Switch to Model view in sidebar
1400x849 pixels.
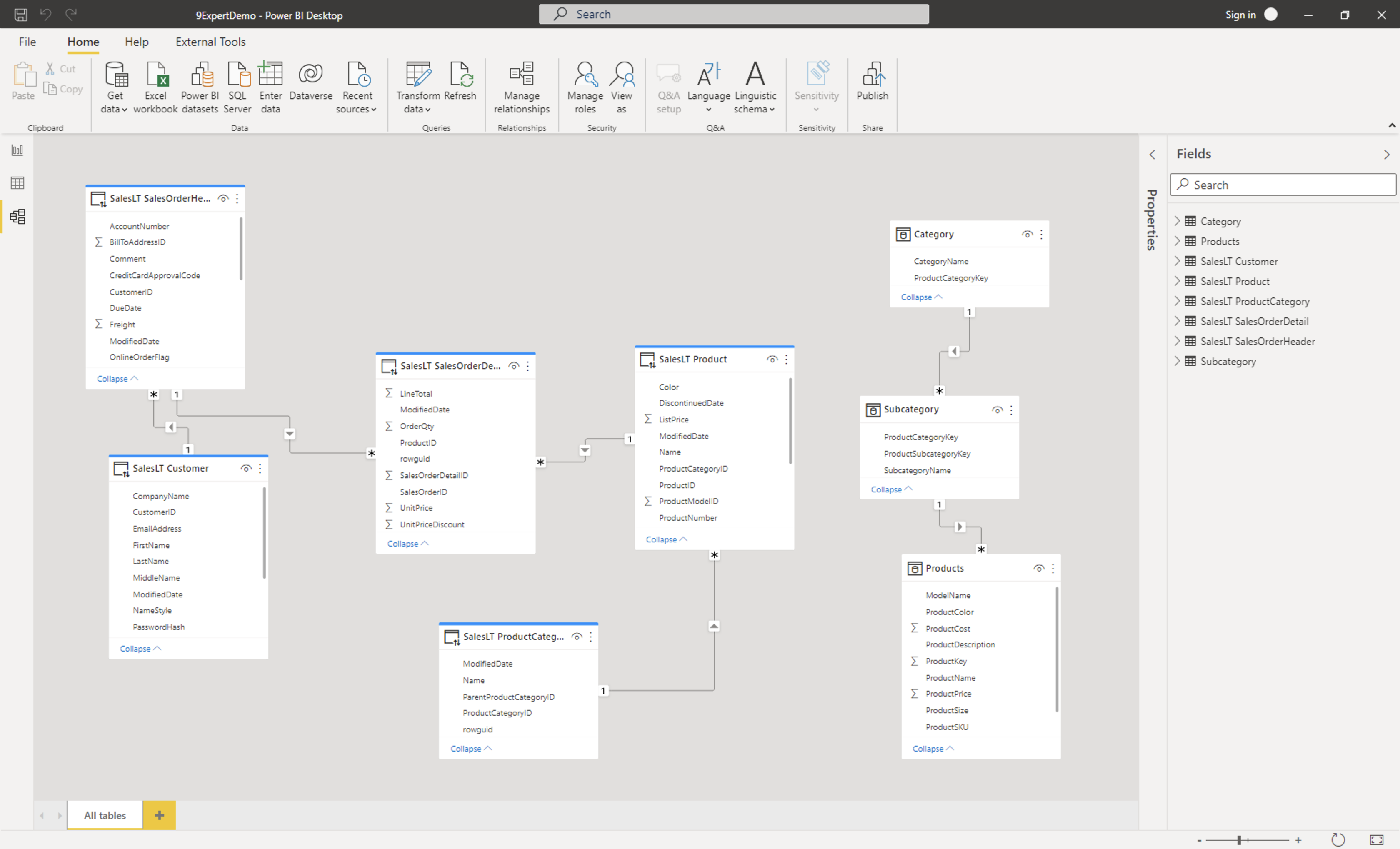point(17,216)
